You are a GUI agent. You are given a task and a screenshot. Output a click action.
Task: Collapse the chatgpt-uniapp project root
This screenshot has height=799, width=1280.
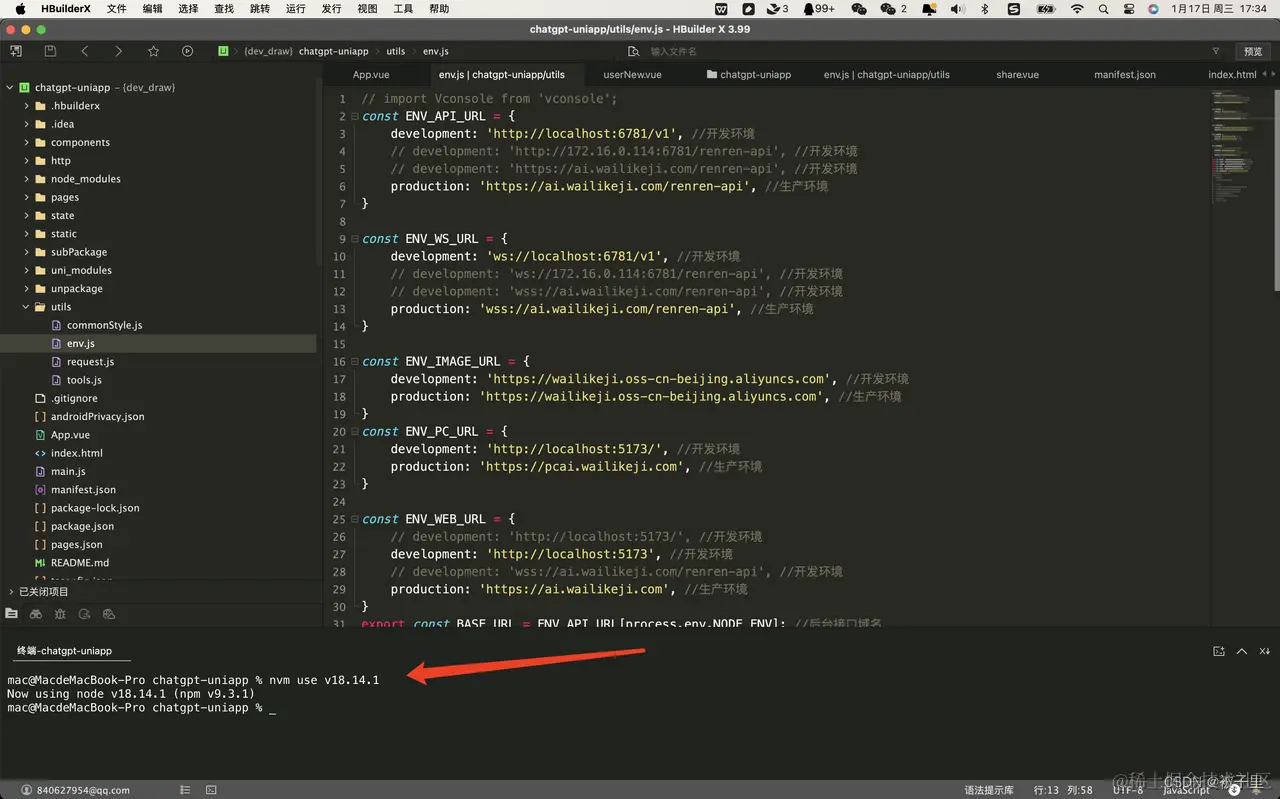click(10, 87)
